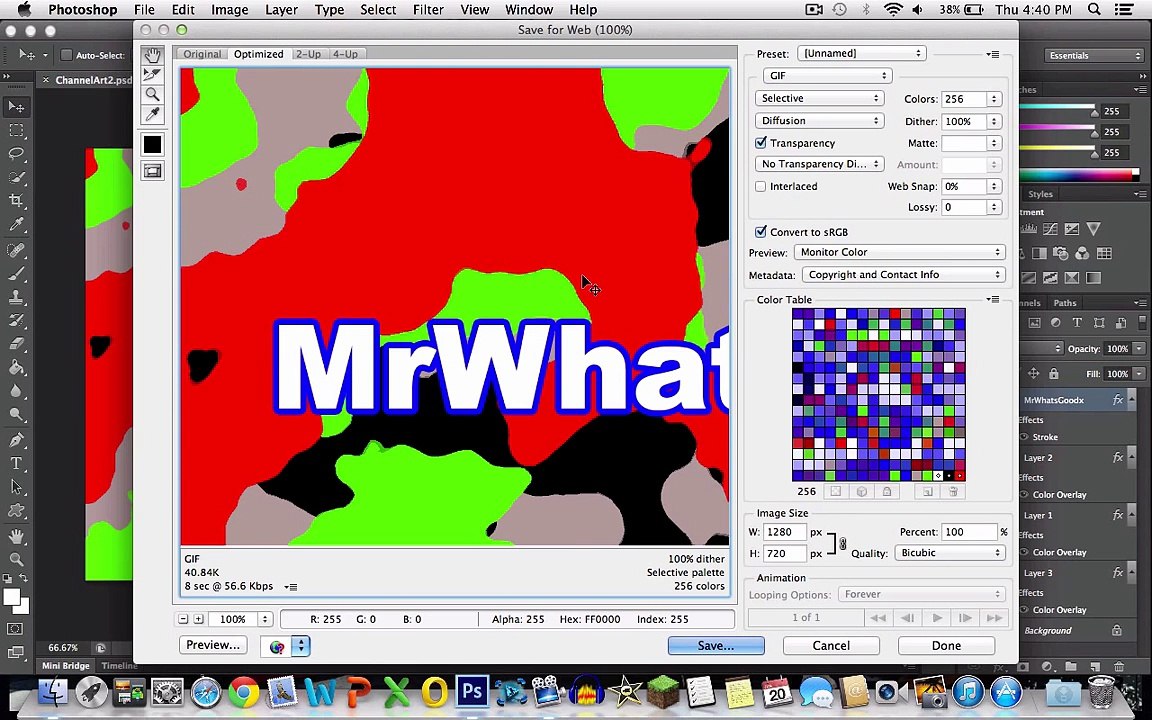The image size is (1152, 720).
Task: Click the red swatch in Color Table corner
Action: 960,475
